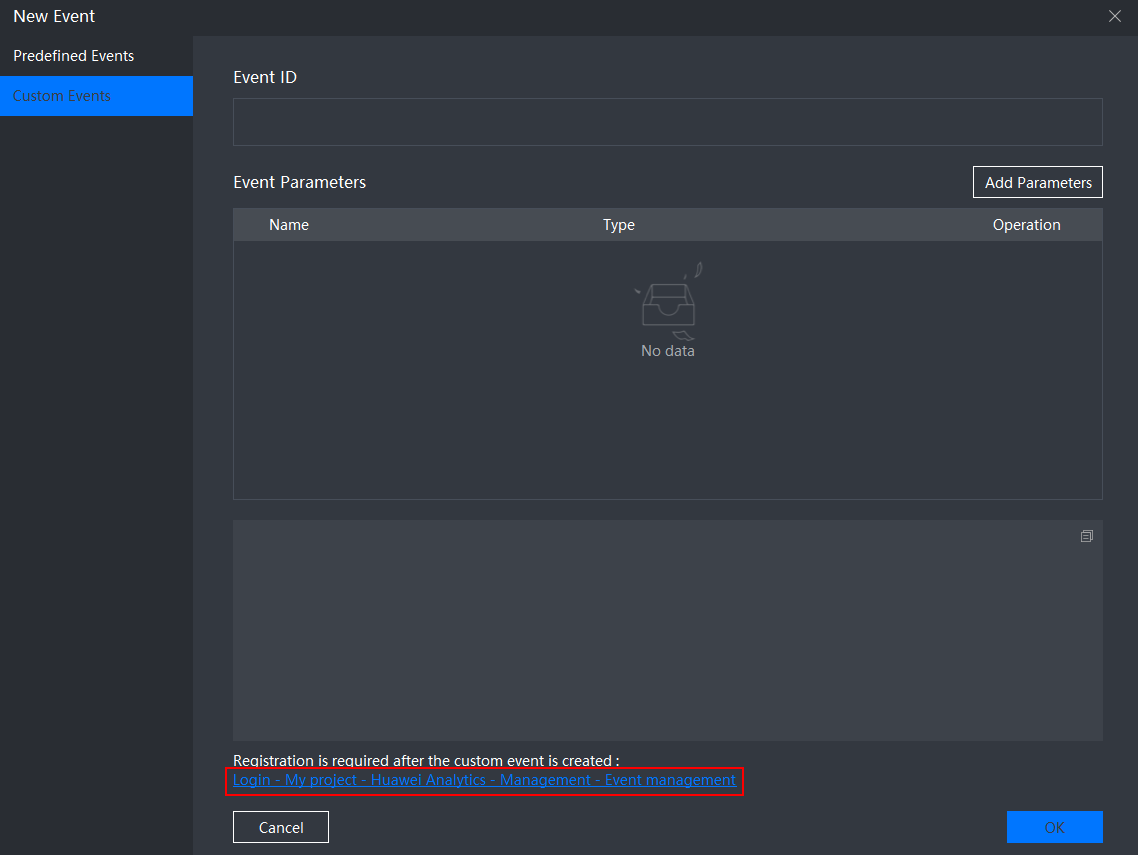
Task: Select the Custom Events tab
Action: pos(97,96)
